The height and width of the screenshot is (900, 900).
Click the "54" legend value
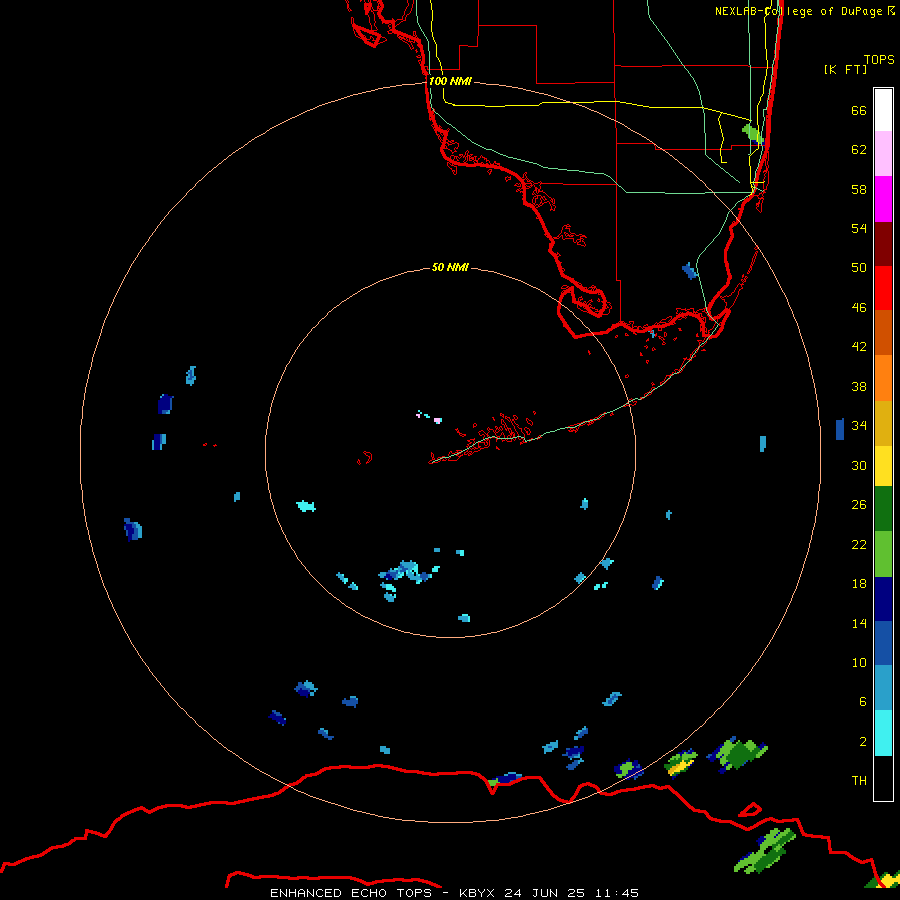click(859, 228)
